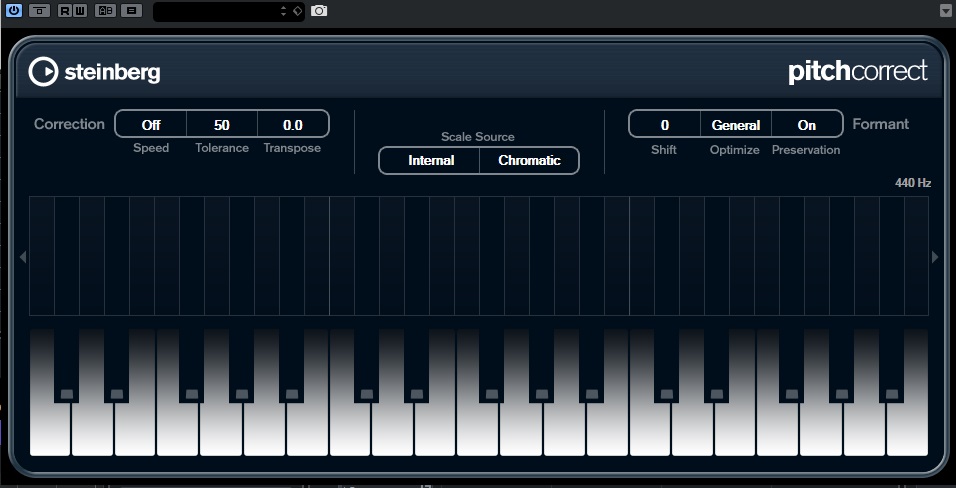Click the D-sharp black key in the middle octave
956x488 pixels.
(x=416, y=366)
